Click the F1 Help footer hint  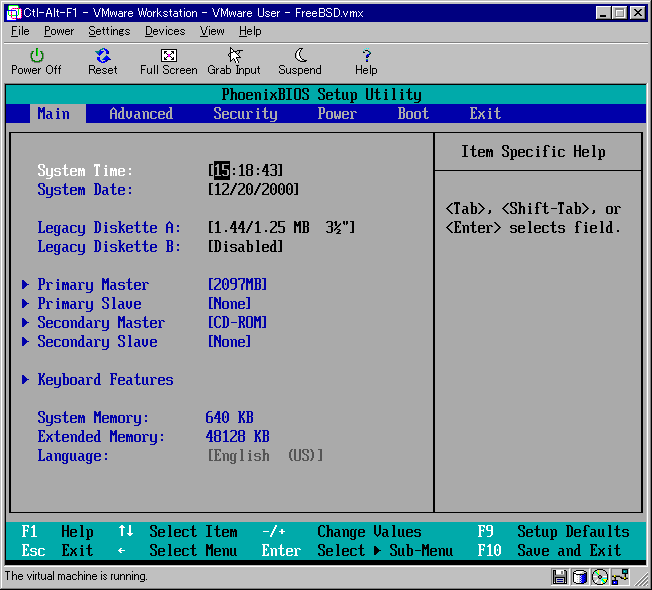pos(57,532)
